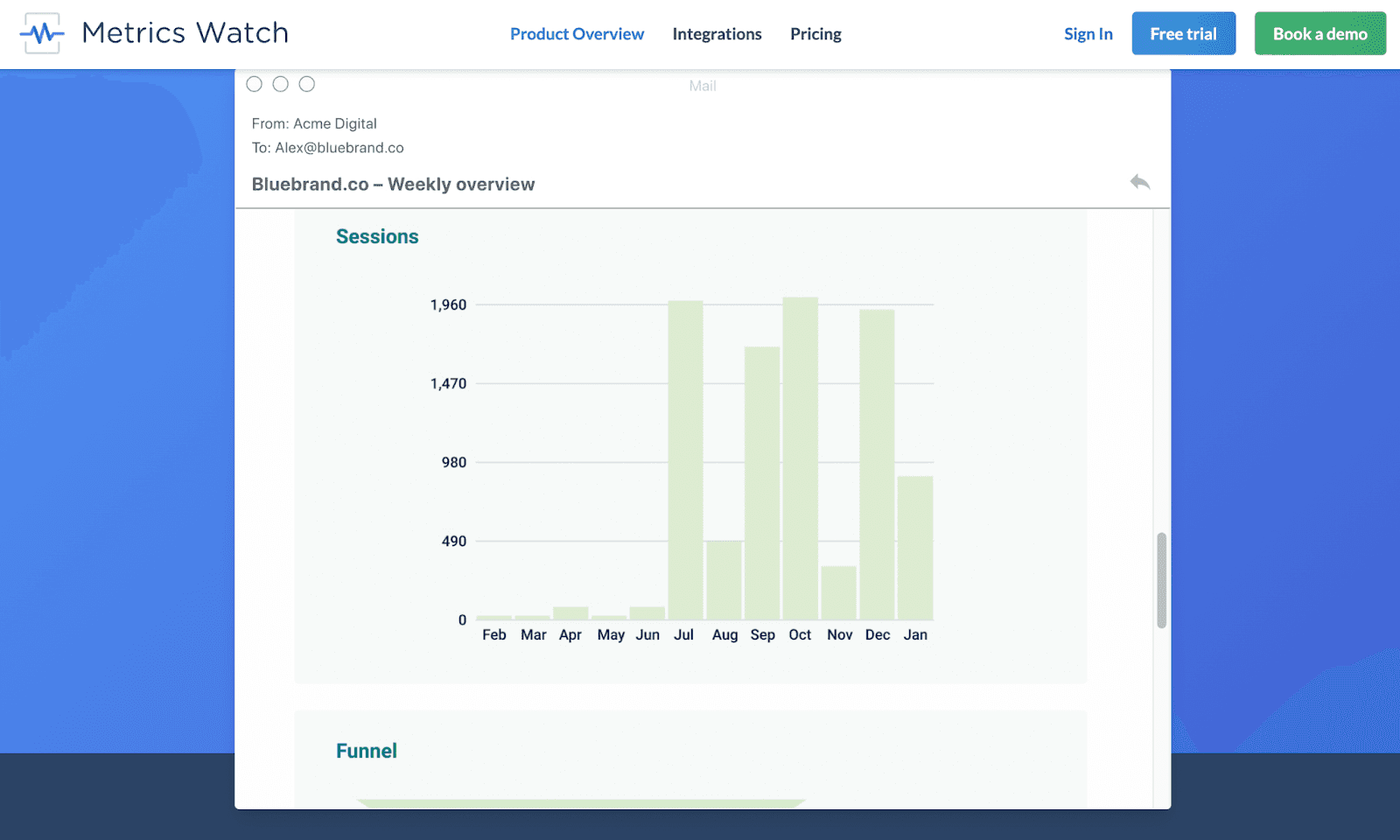Click the Aug bar in Sessions chart
The image size is (1400, 840).
[724, 580]
